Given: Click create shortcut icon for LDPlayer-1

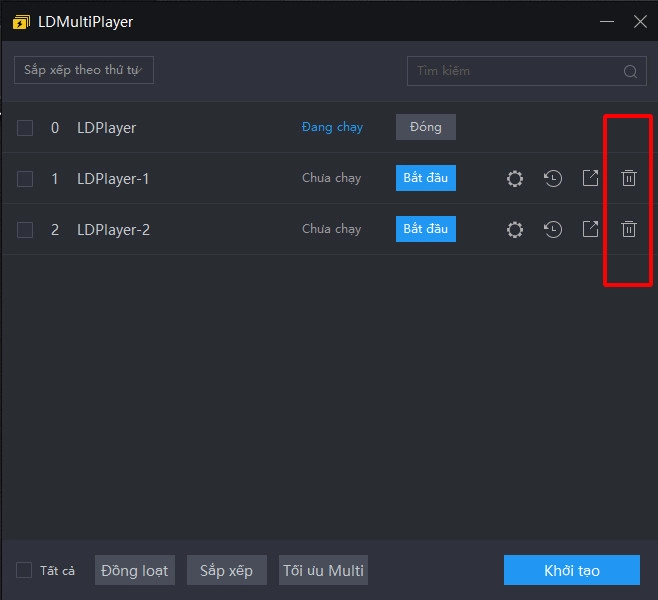Looking at the screenshot, I should point(591,178).
